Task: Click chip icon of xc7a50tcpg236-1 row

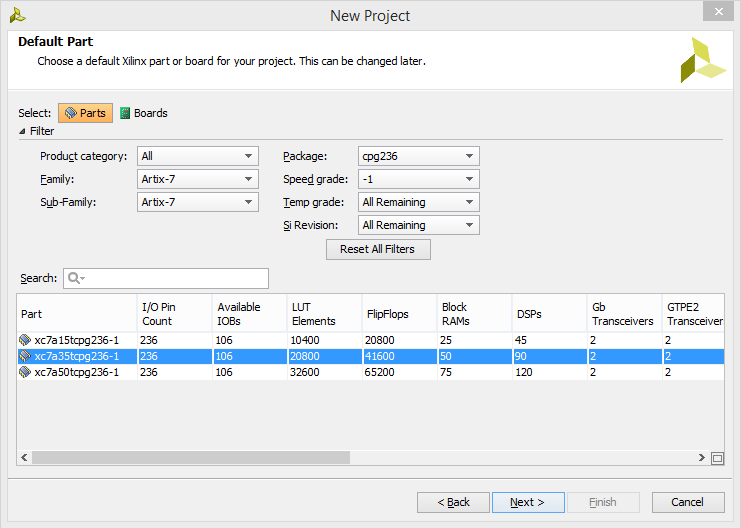Action: tap(25, 372)
